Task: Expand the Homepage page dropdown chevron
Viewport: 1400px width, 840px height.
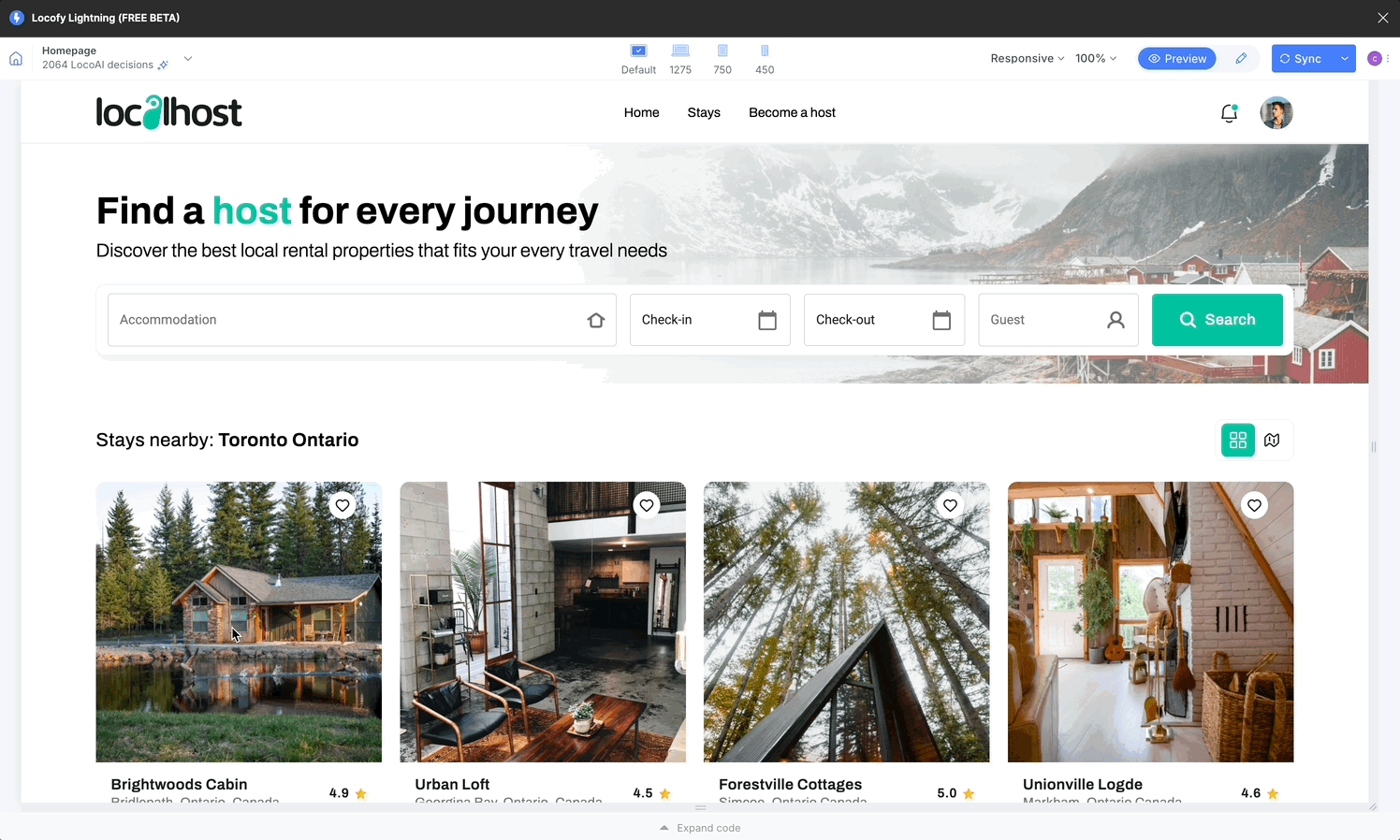Action: 188,59
